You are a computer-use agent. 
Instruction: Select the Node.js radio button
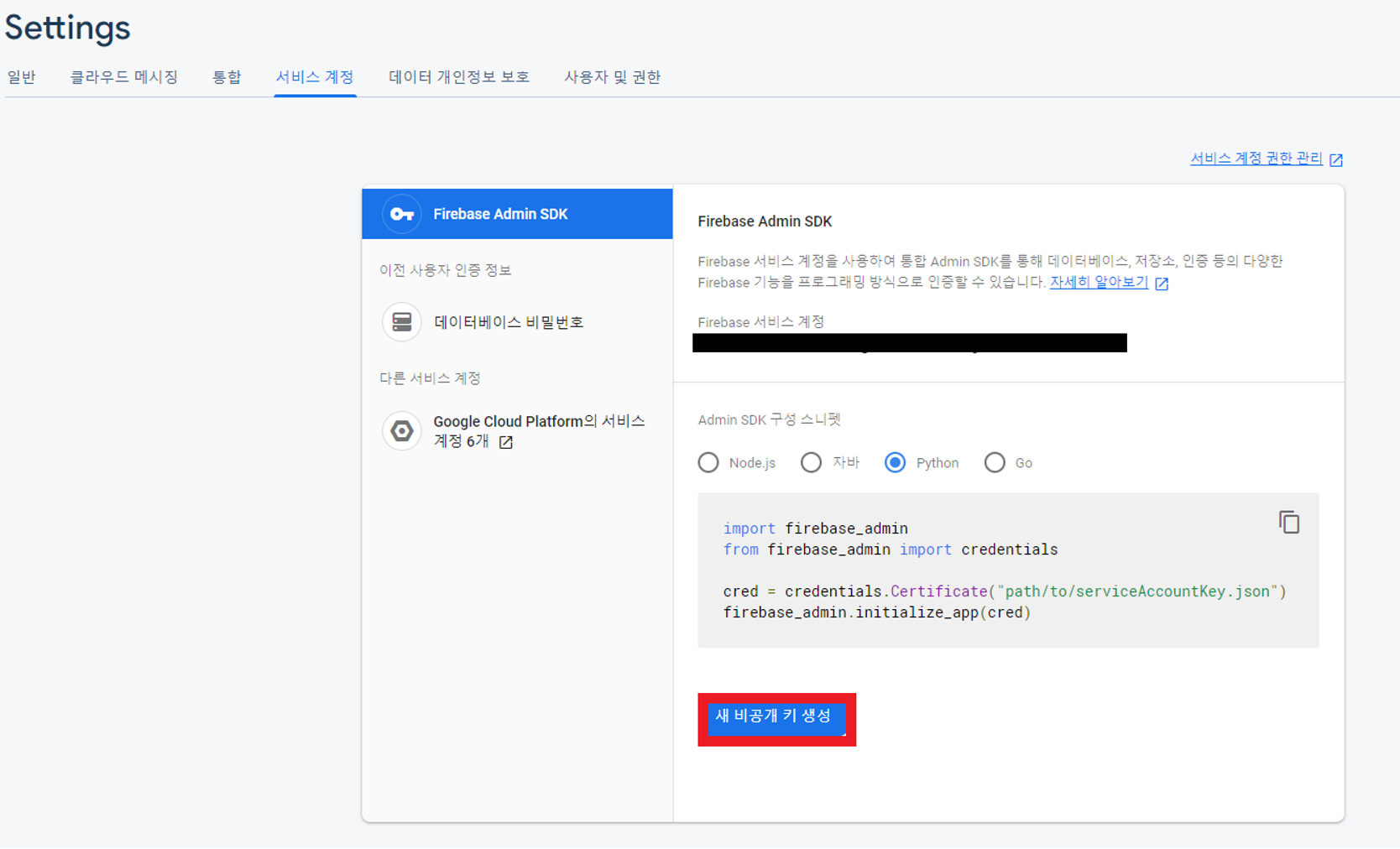(708, 462)
